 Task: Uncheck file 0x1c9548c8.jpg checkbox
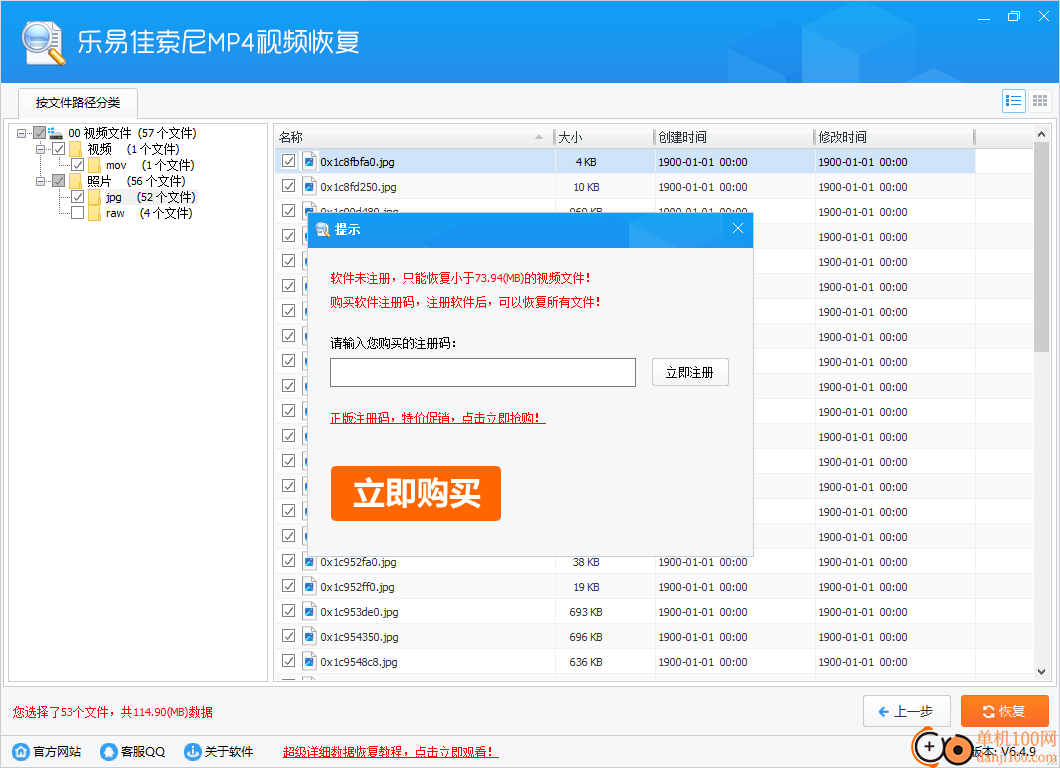pos(289,662)
